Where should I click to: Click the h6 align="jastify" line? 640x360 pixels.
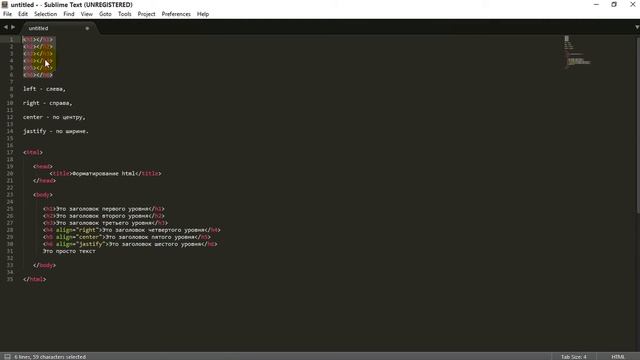[130, 244]
